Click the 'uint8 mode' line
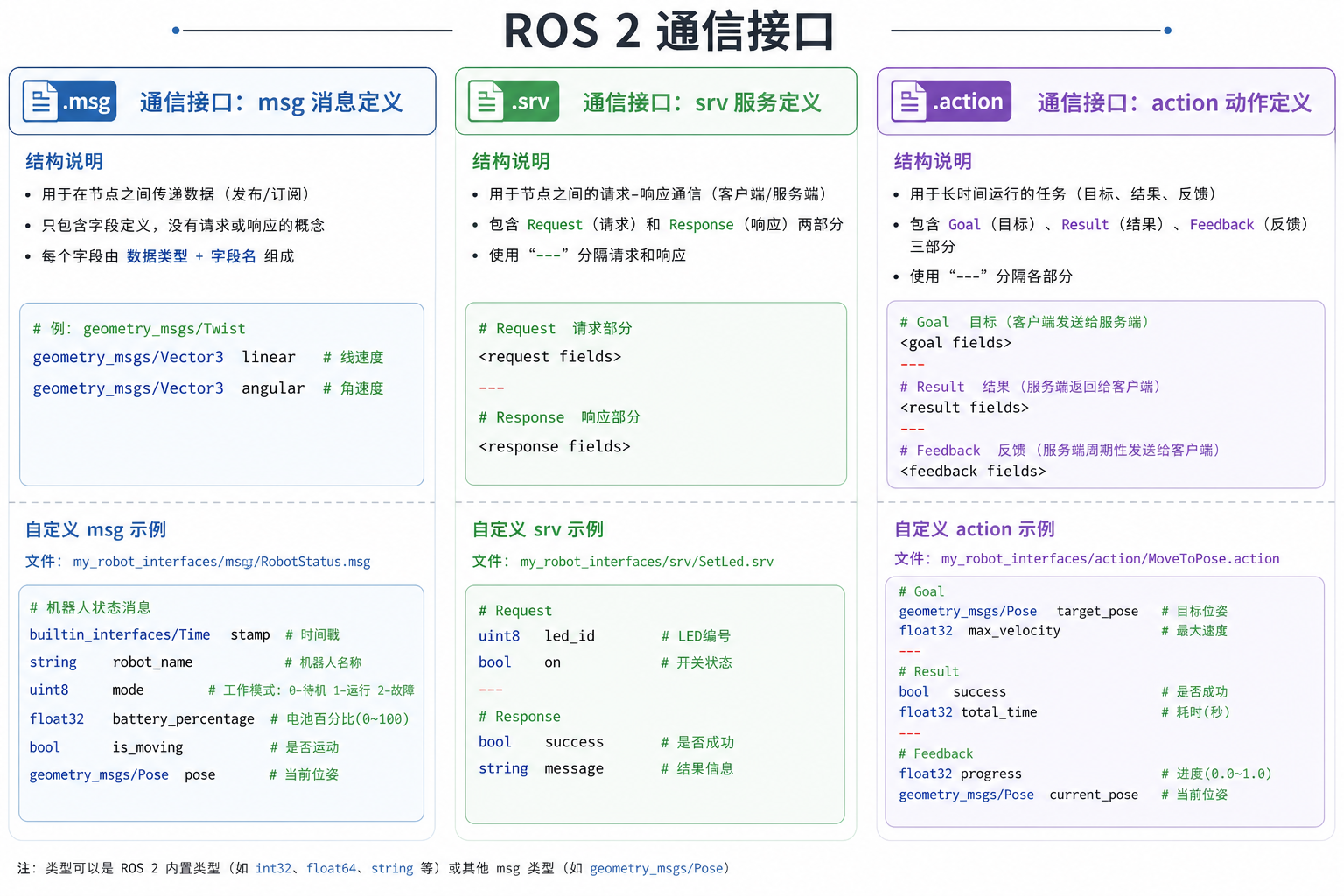The image size is (1344, 896). [222, 690]
